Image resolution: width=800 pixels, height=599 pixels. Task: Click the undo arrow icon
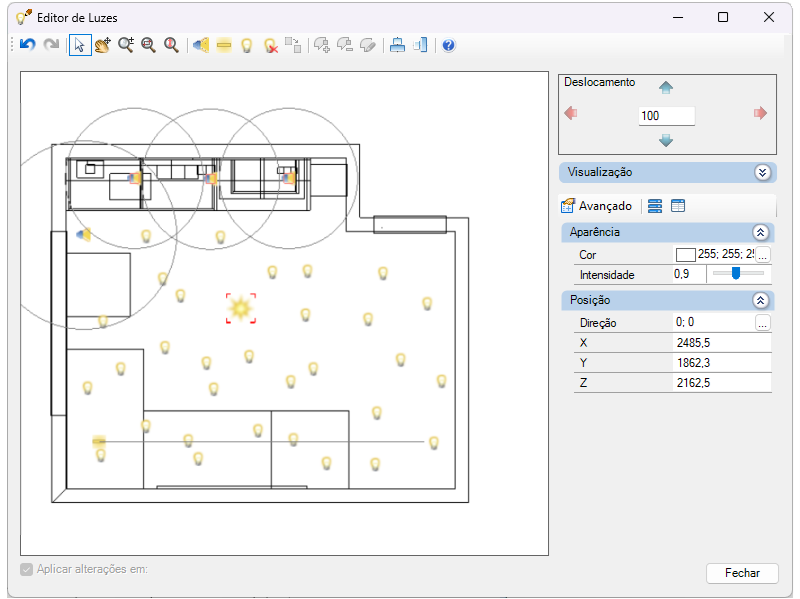(x=28, y=45)
